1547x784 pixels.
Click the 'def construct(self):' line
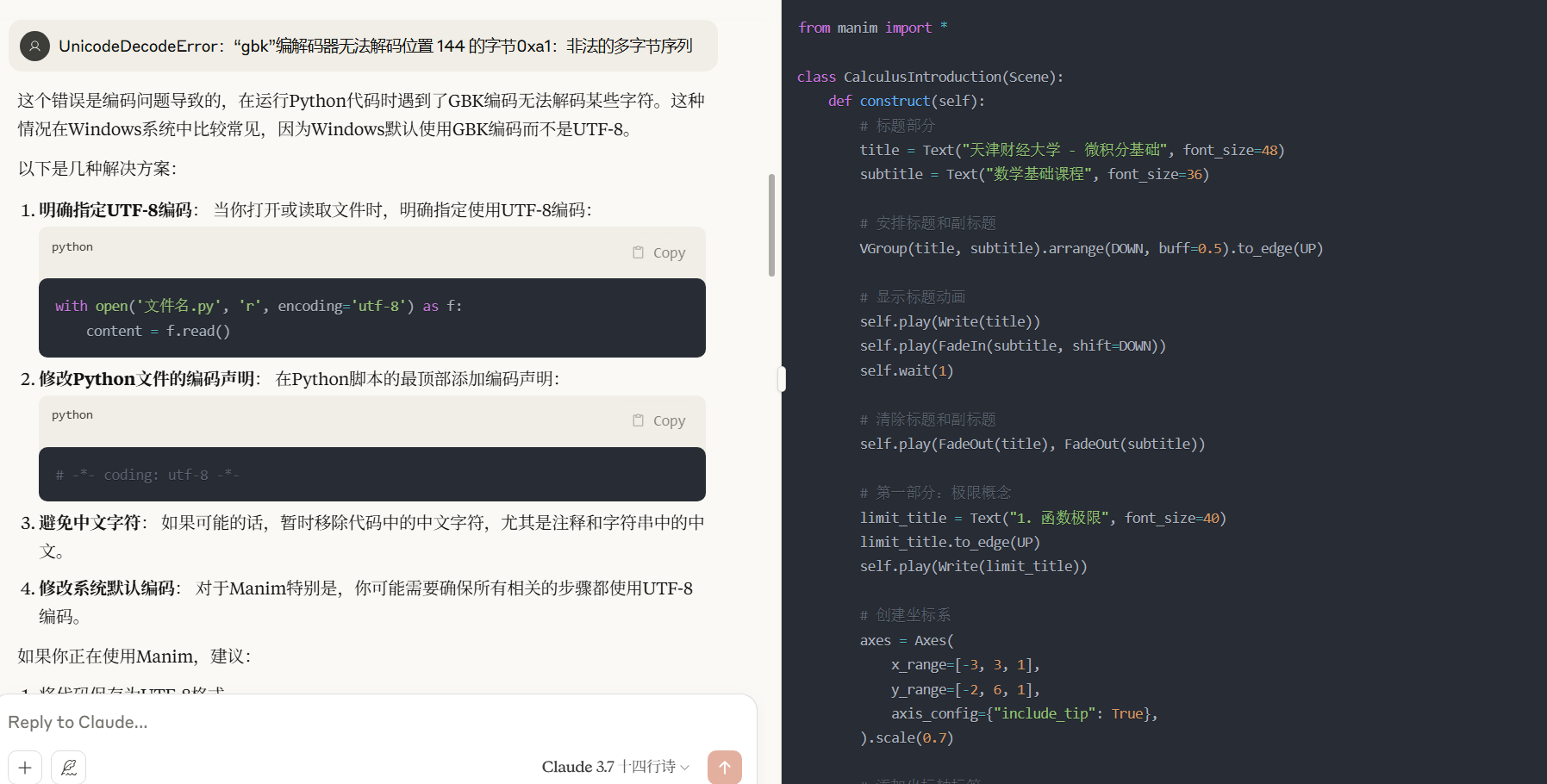[906, 101]
